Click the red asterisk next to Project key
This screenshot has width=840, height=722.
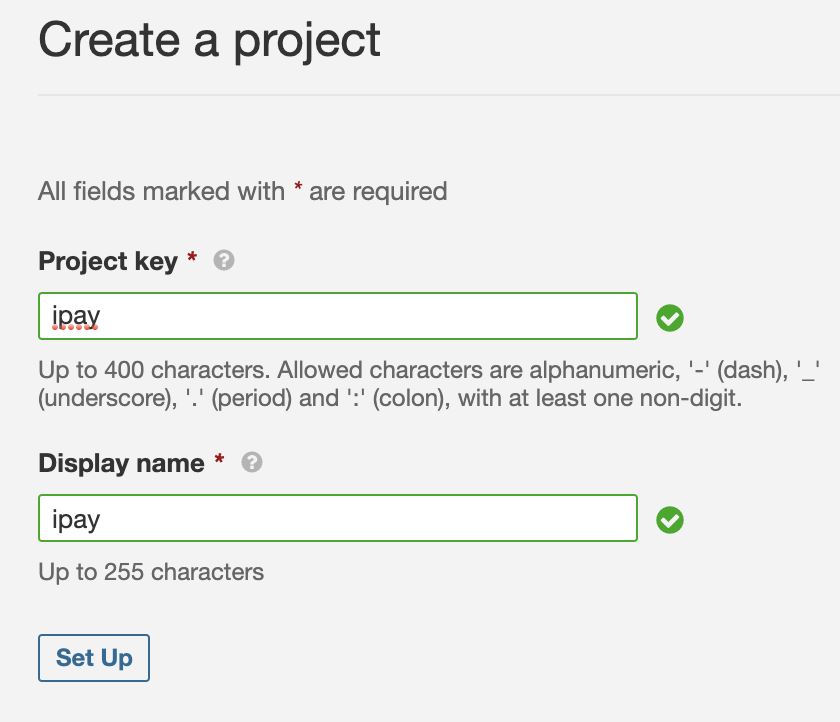pos(192,261)
